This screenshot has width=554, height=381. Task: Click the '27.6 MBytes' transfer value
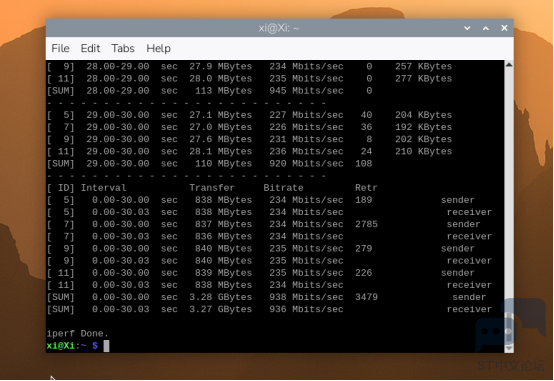(220, 139)
